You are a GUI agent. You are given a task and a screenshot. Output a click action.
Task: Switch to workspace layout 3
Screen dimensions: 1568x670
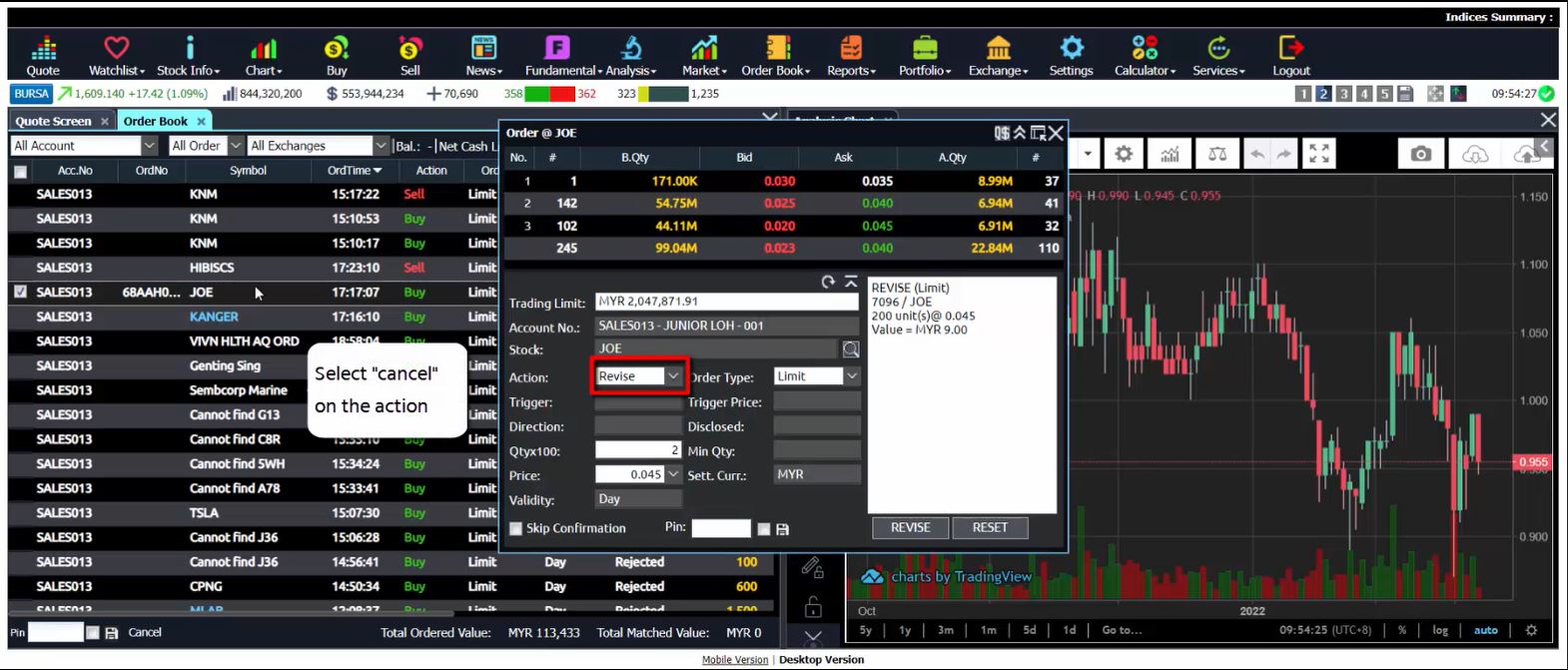pos(1344,94)
